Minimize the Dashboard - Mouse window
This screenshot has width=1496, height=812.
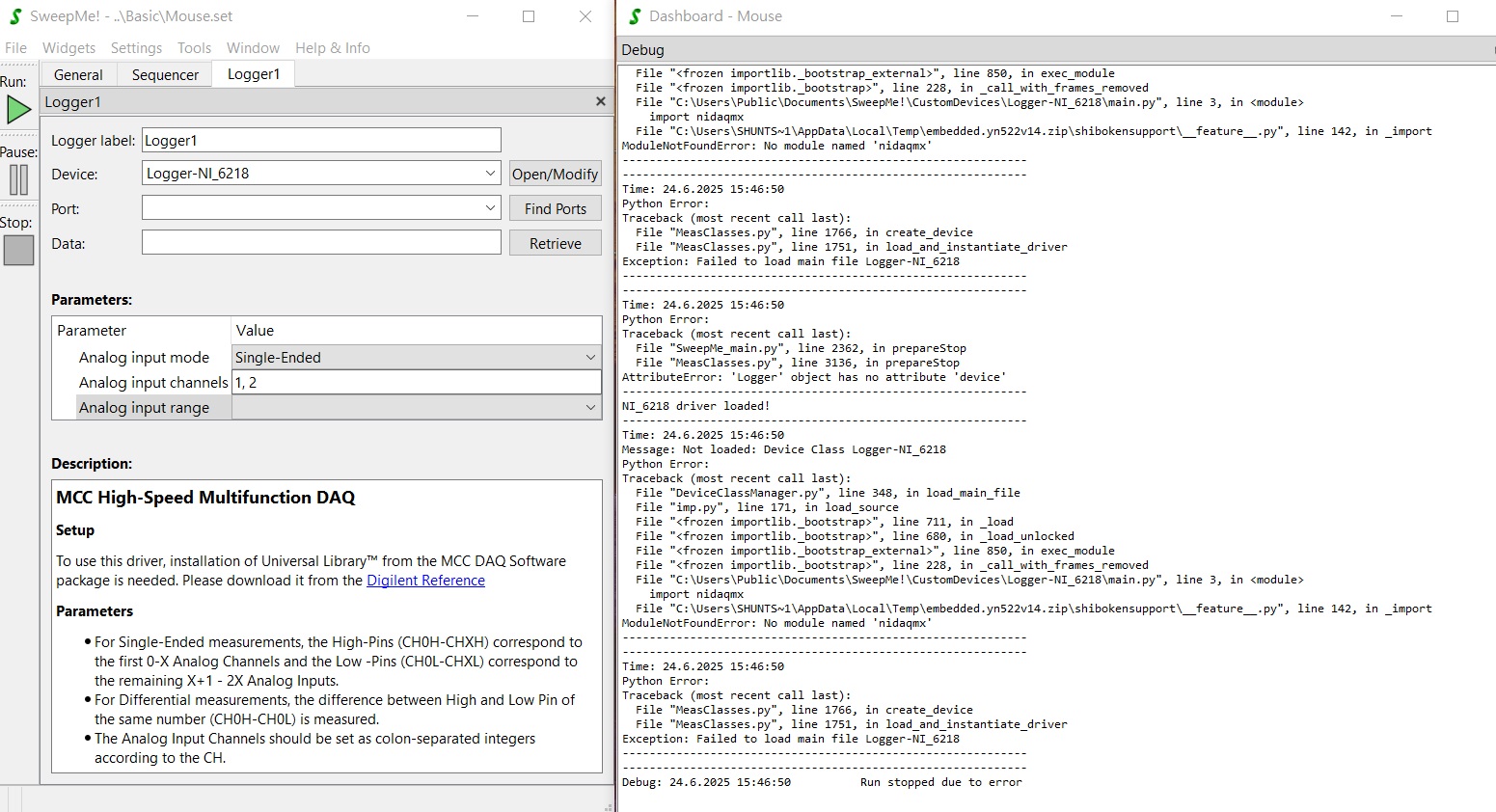coord(1398,16)
